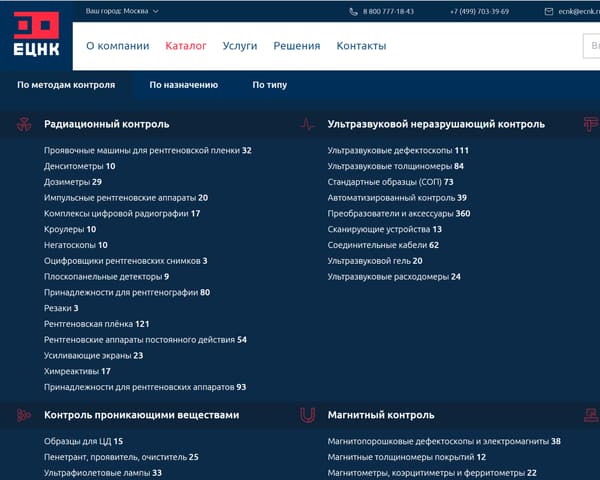Open Автоматизированный контроль
Screen dimensions: 600x480
(397, 198)
